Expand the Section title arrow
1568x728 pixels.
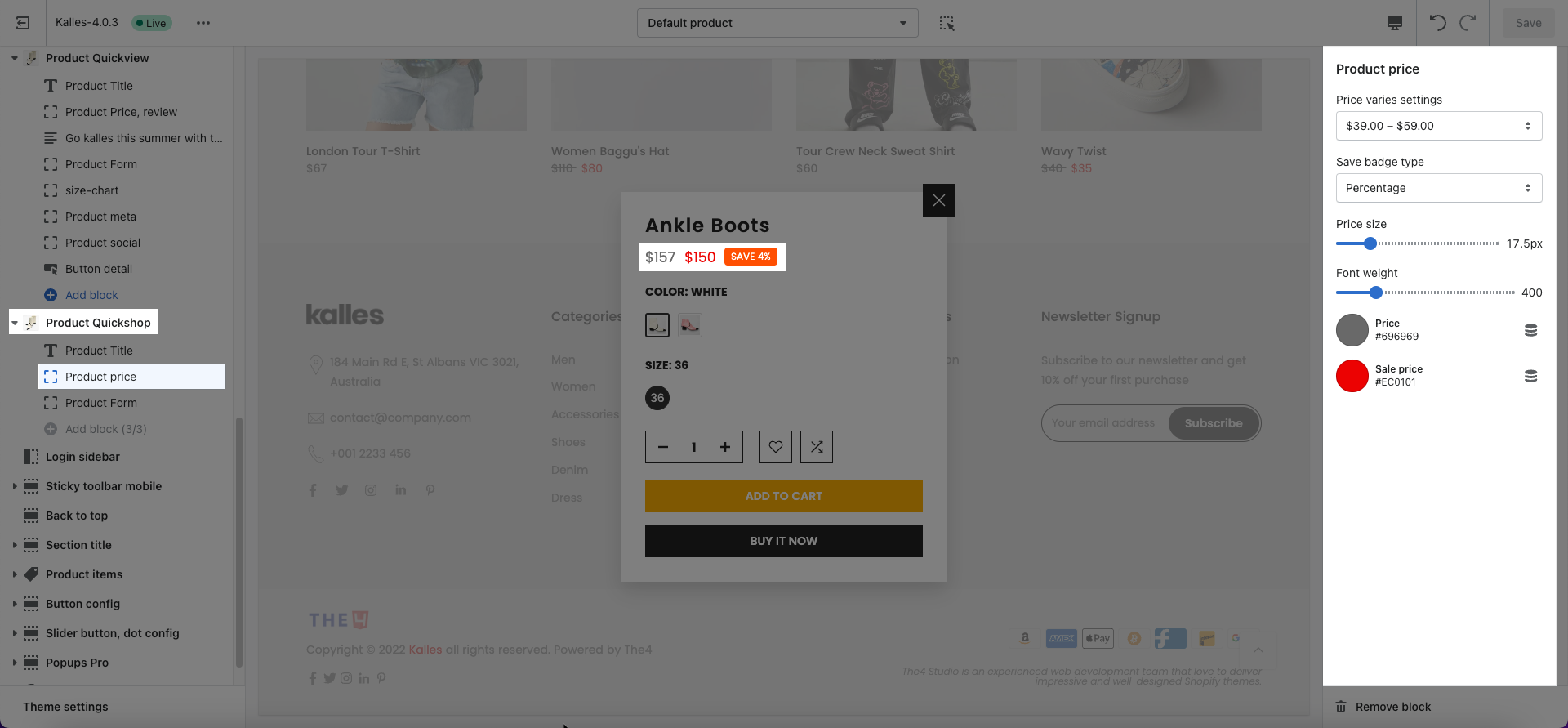point(15,545)
